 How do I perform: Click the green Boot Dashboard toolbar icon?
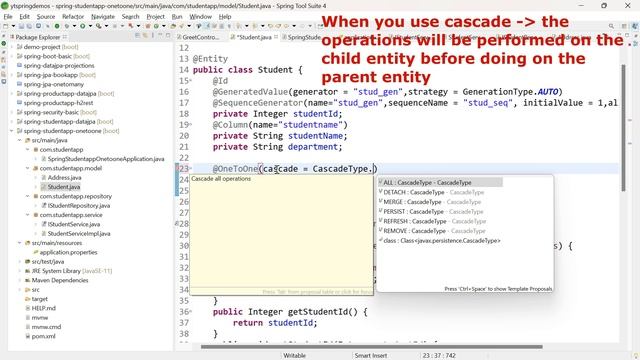(x=57, y=26)
